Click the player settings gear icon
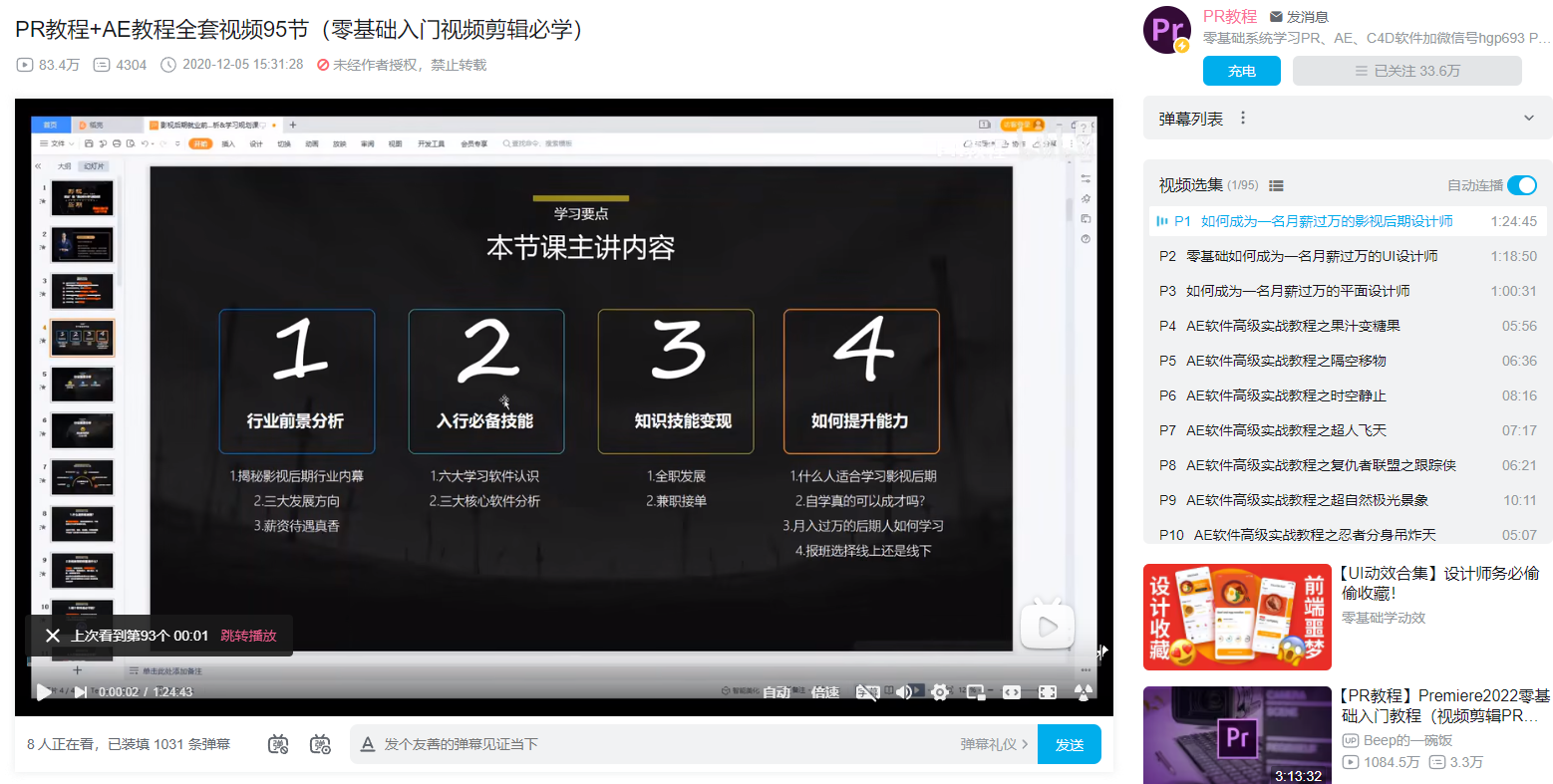 [939, 692]
